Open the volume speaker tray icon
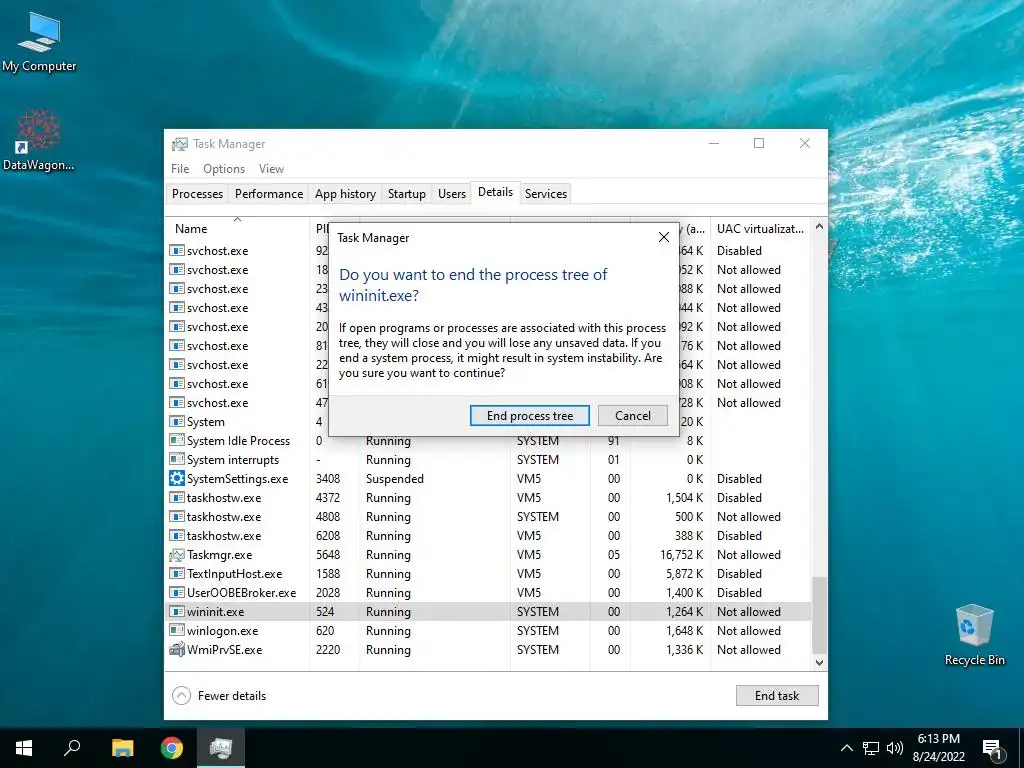 [895, 748]
